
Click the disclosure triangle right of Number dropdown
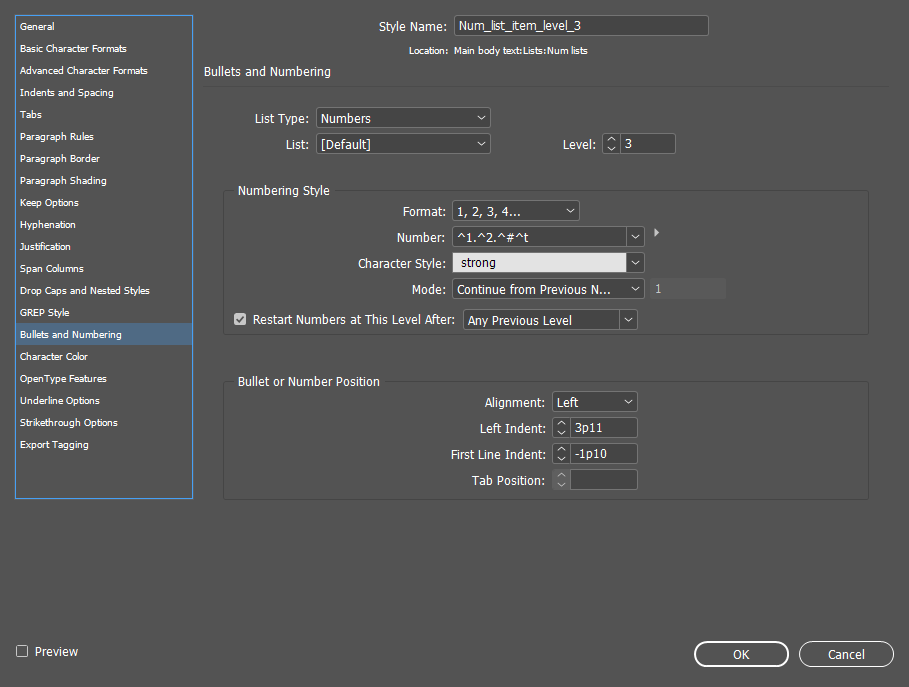click(656, 232)
